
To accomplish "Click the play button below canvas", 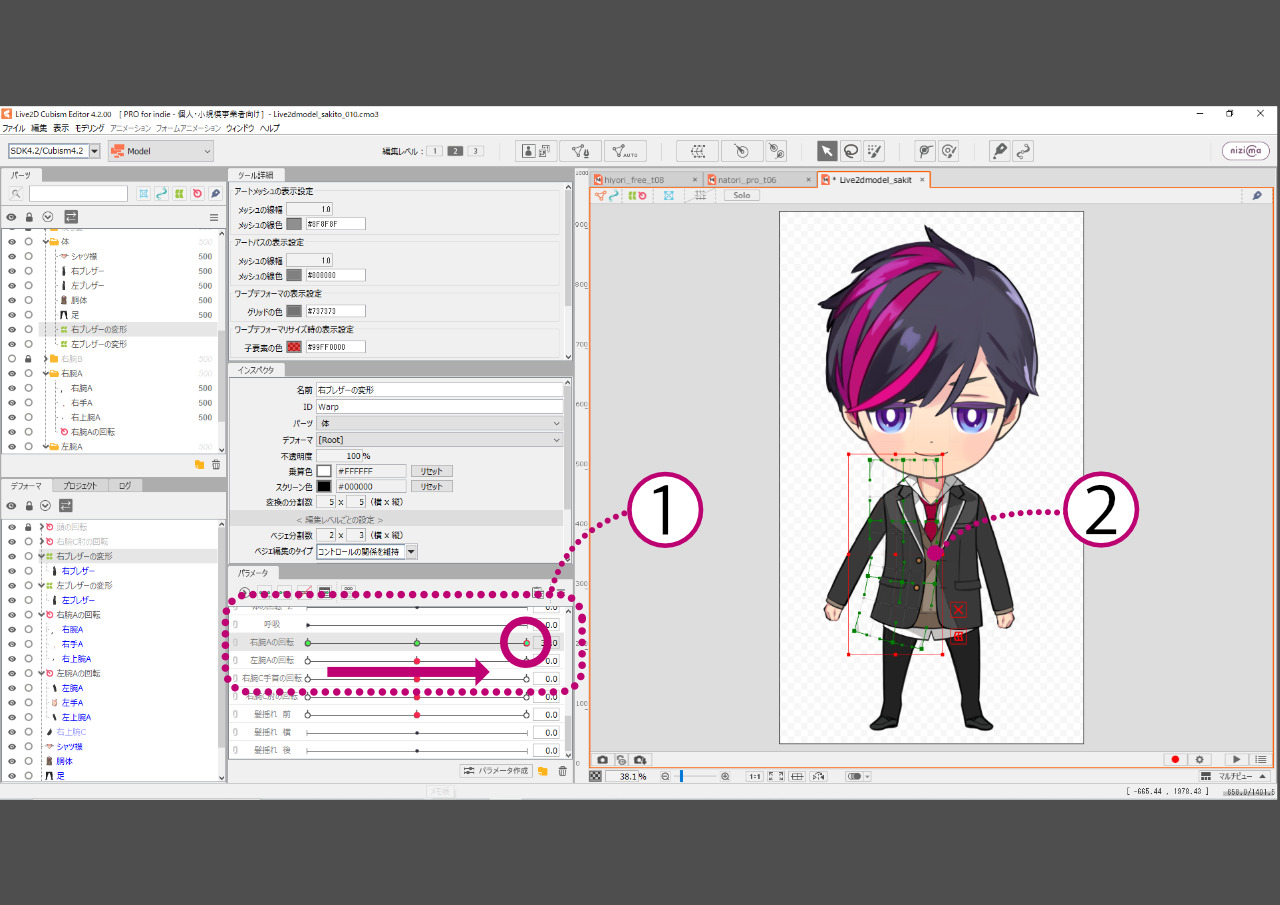I will click(1237, 760).
